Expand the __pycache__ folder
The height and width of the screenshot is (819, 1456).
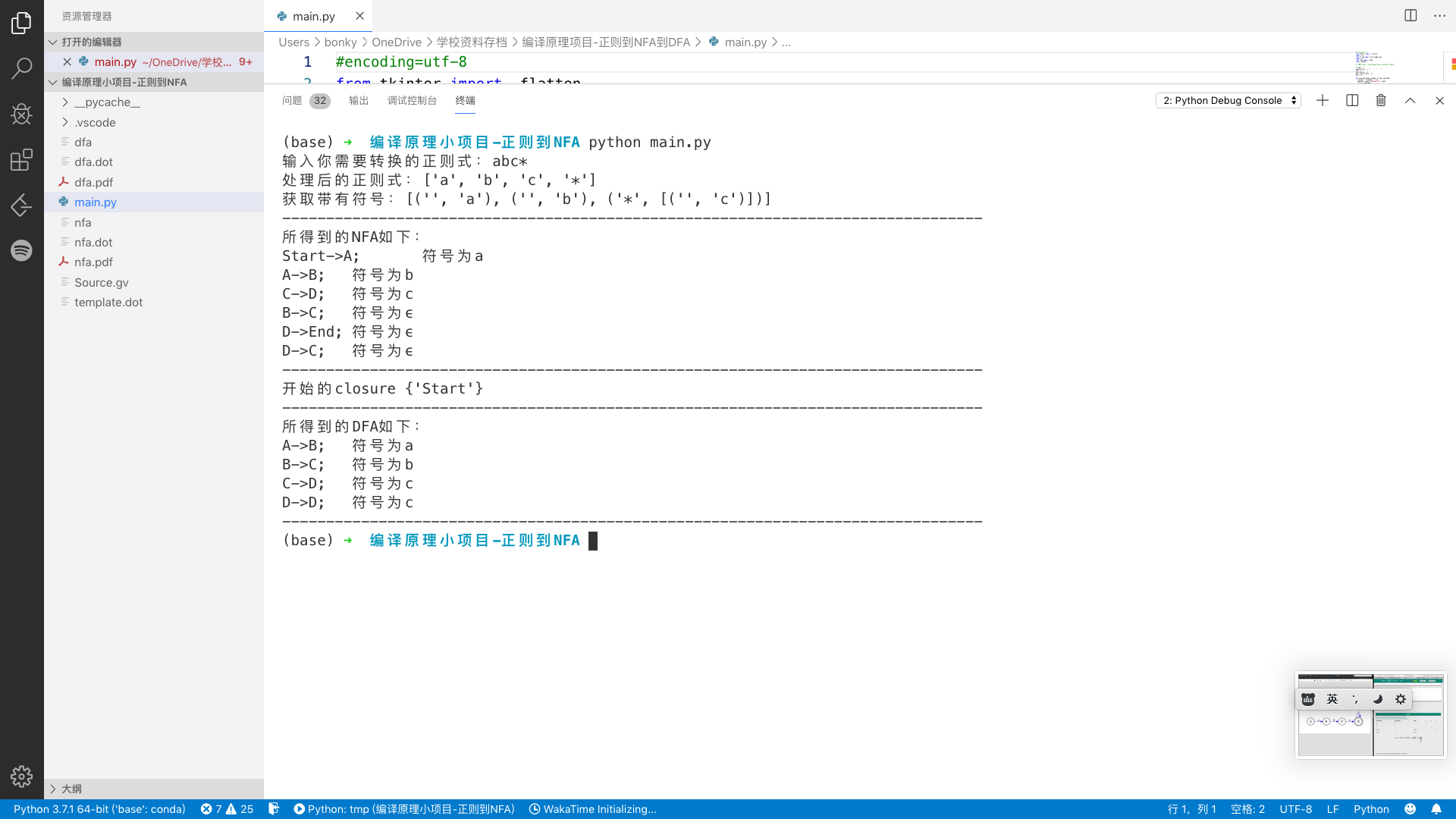coord(106,102)
